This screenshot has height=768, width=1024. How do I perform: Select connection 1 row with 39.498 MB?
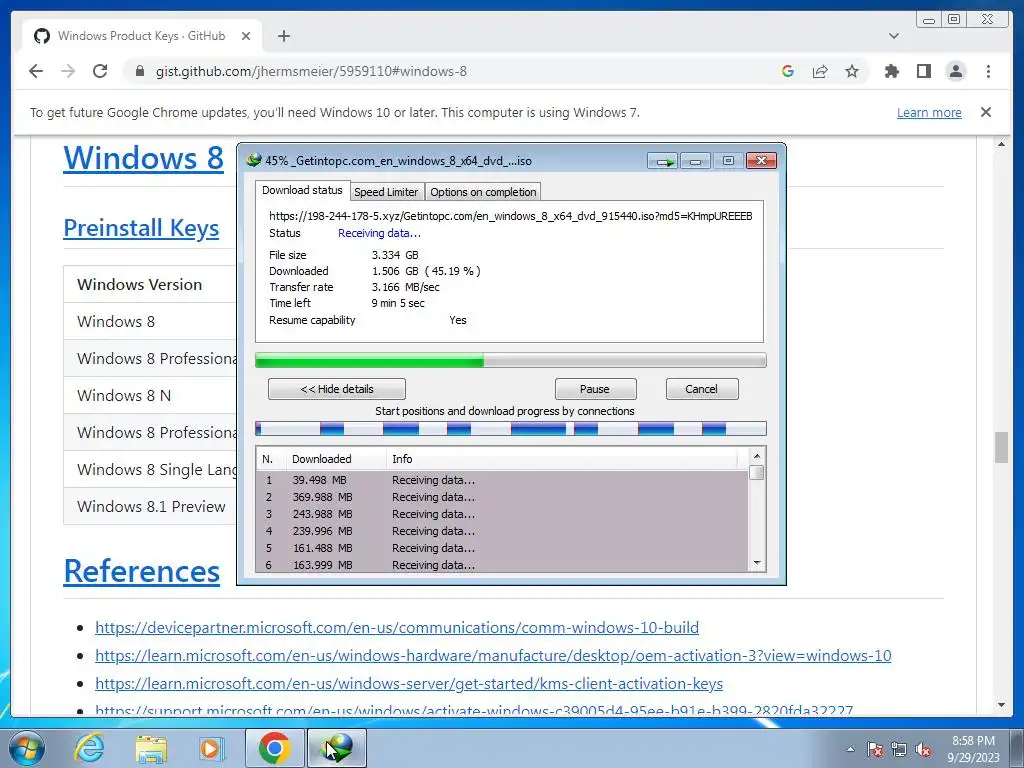[x=502, y=480]
